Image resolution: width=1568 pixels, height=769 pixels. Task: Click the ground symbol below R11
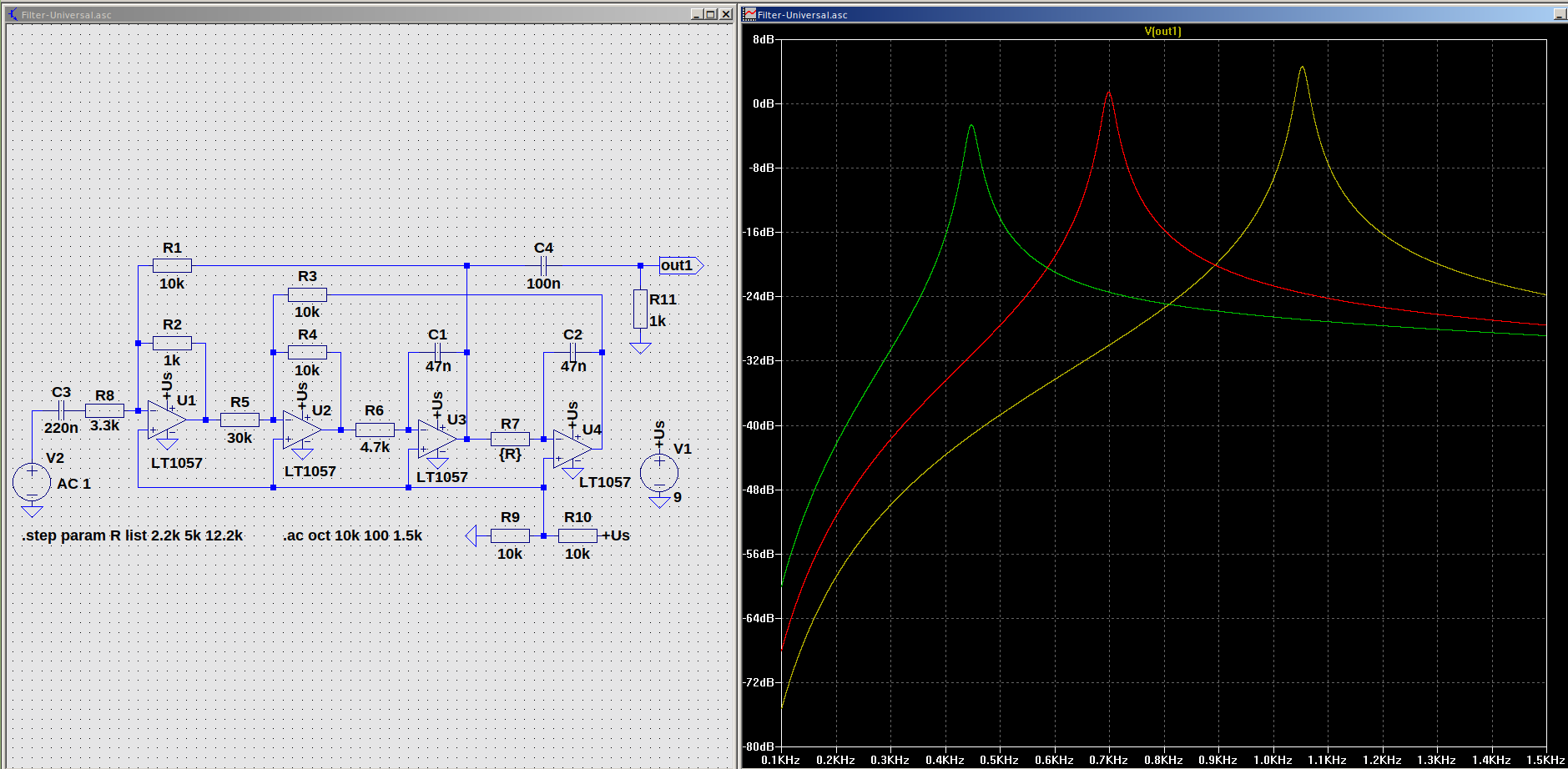(640, 347)
